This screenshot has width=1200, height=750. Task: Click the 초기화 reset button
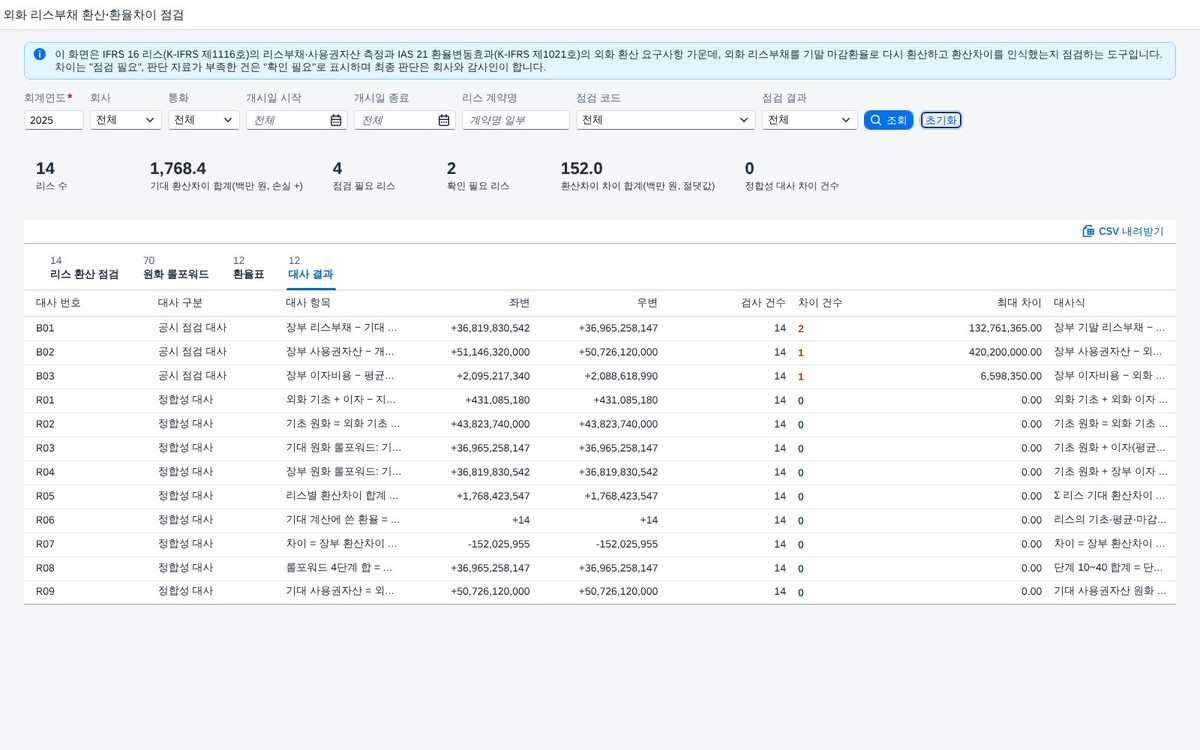point(941,120)
